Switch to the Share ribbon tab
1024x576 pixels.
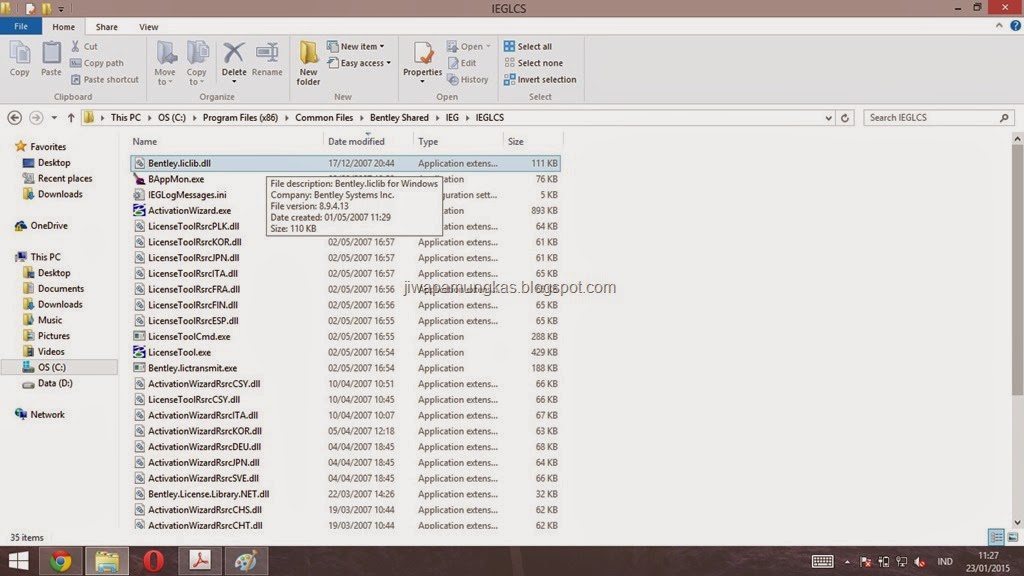click(x=106, y=27)
